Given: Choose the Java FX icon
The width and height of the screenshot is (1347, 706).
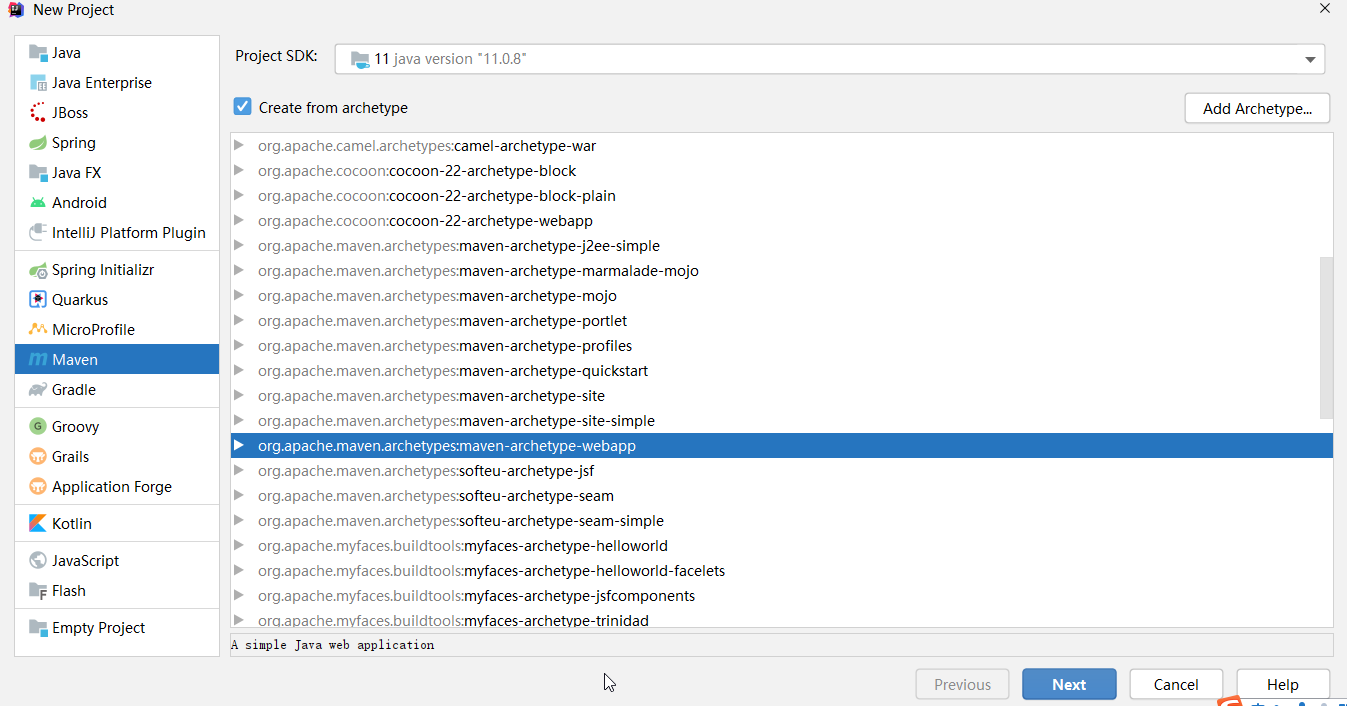Looking at the screenshot, I should [38, 173].
